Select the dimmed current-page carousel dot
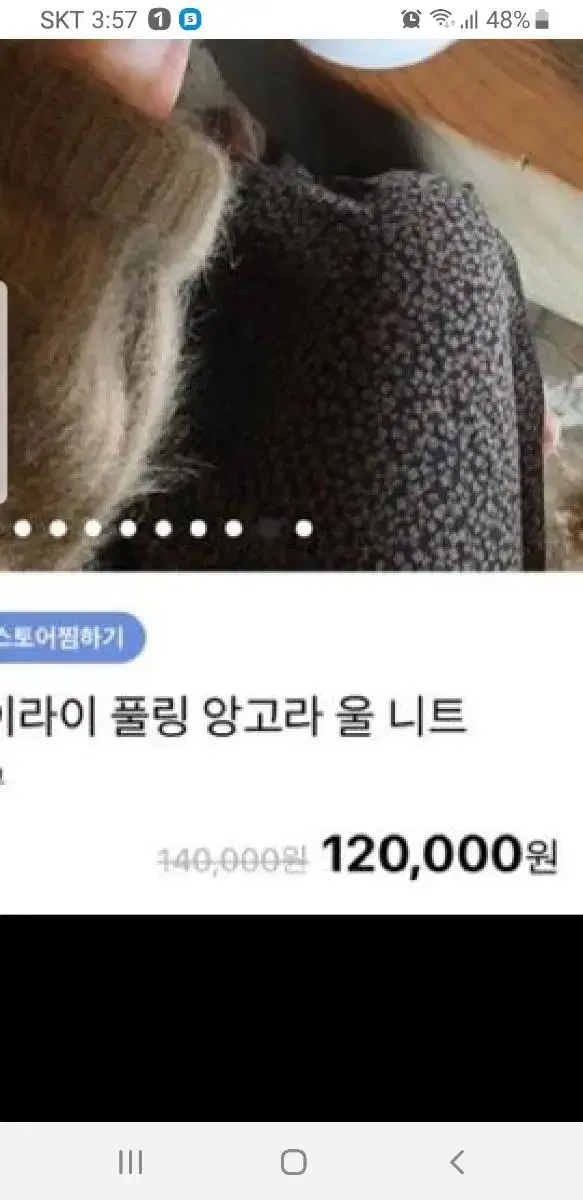Viewport: 583px width, 1200px height. pyautogui.click(x=269, y=528)
